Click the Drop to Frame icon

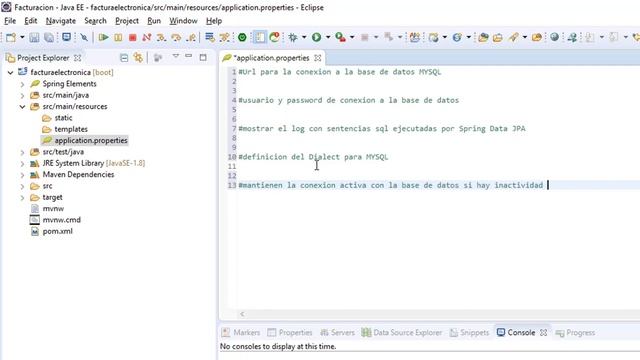coord(210,38)
